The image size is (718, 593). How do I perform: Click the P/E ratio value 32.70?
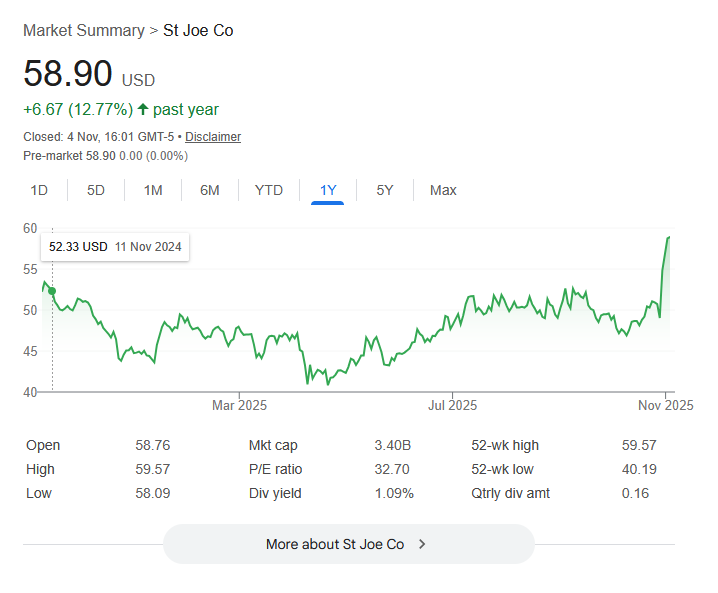[392, 469]
